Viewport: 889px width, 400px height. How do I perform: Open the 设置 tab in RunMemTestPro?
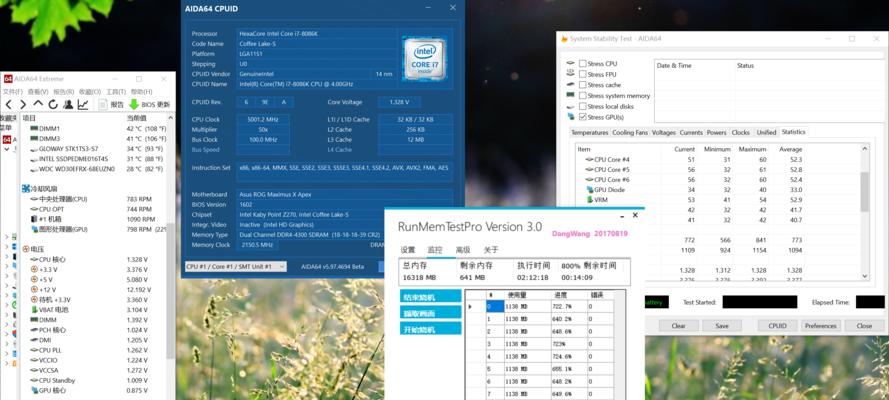[408, 250]
